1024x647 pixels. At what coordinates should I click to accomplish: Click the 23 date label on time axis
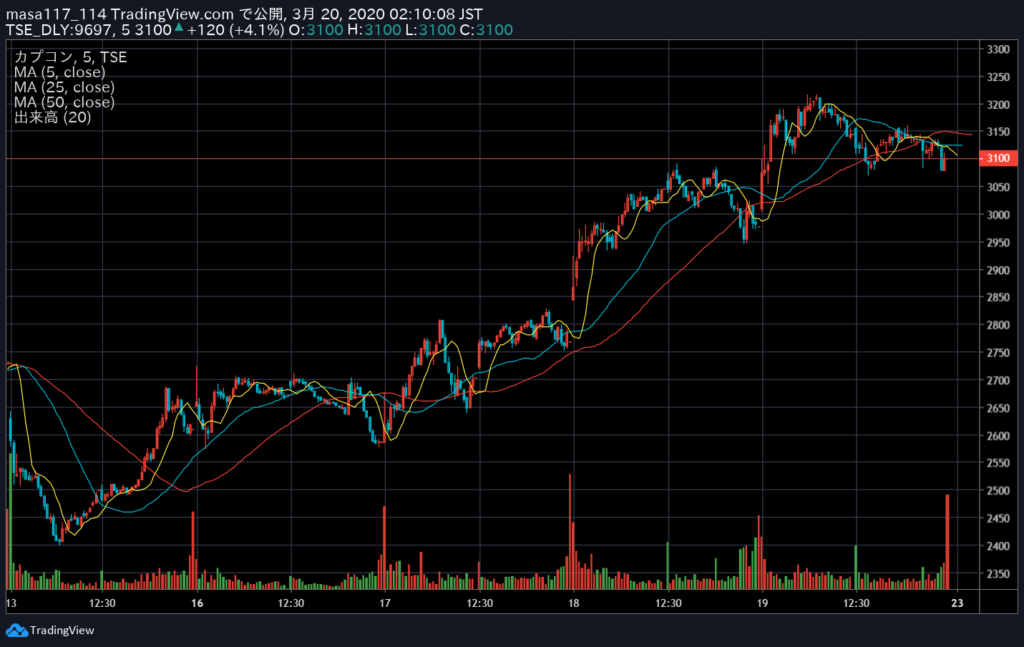[x=957, y=603]
